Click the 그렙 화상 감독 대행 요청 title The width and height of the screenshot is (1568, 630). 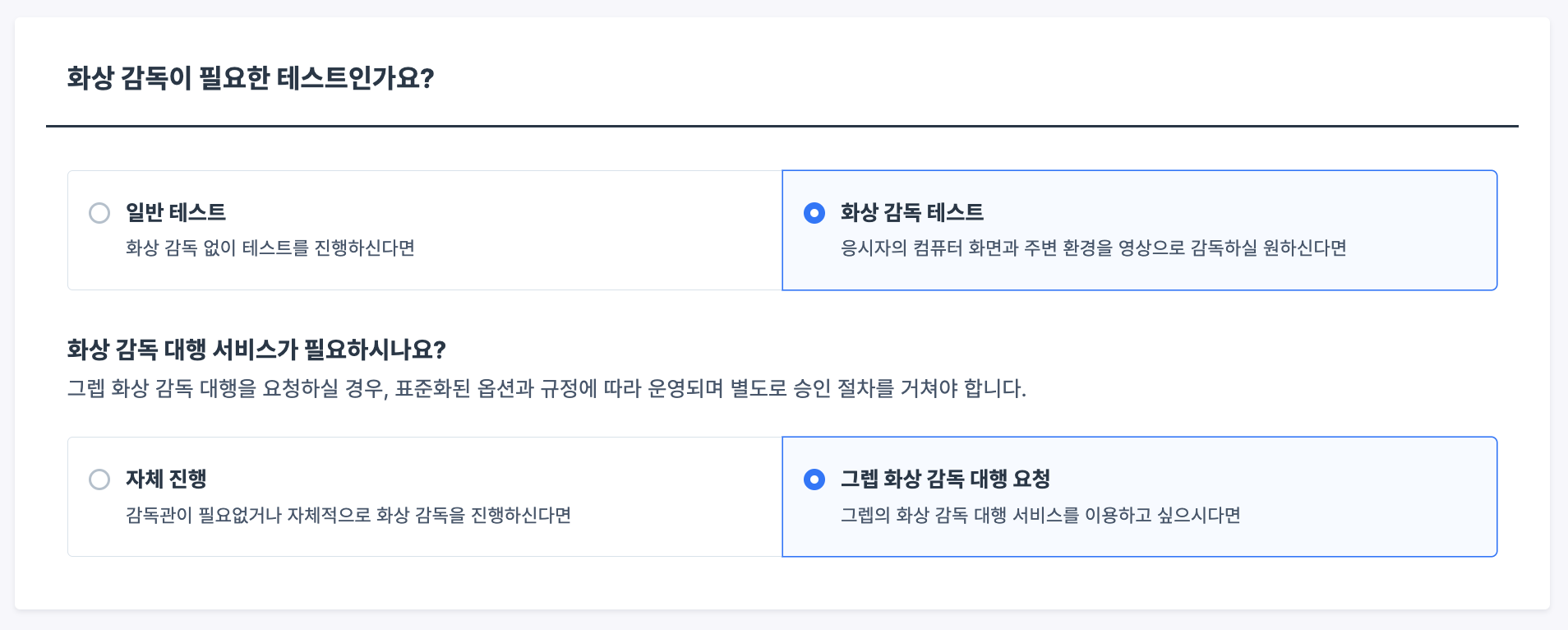tap(945, 479)
